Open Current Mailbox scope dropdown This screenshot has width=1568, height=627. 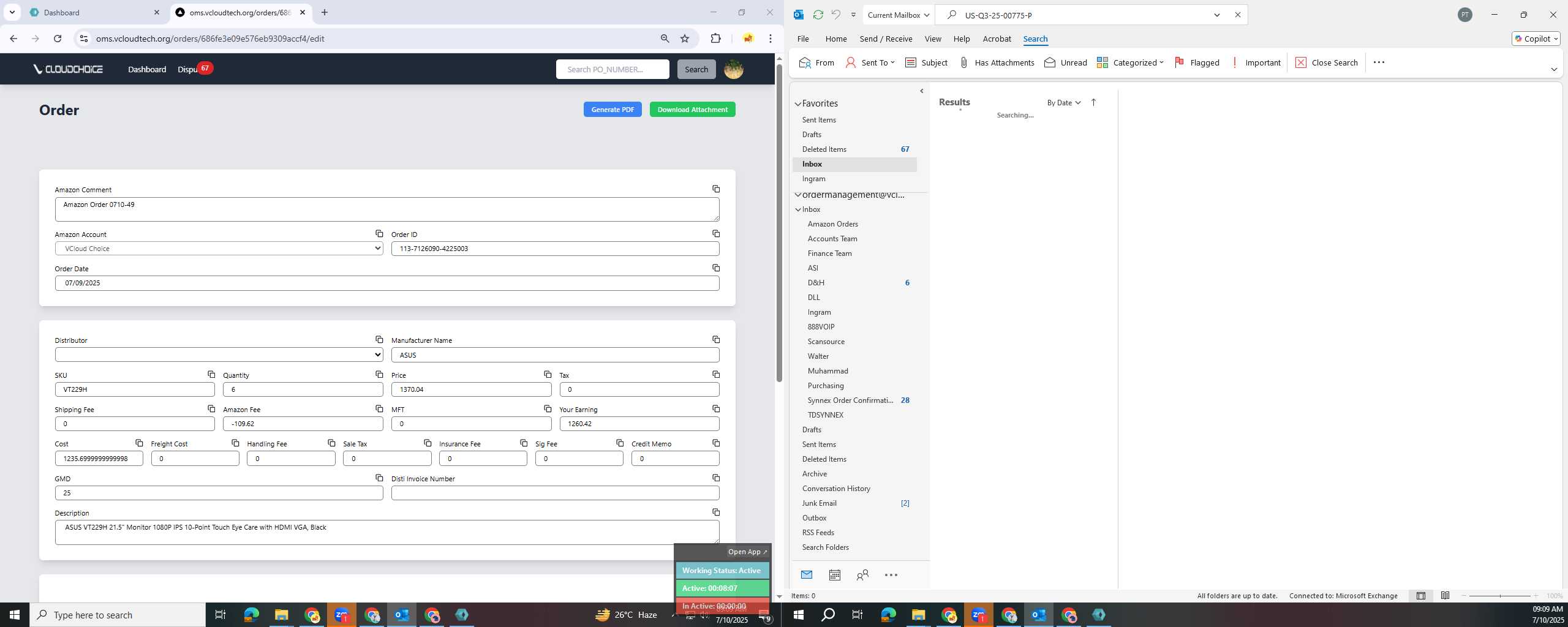[899, 15]
